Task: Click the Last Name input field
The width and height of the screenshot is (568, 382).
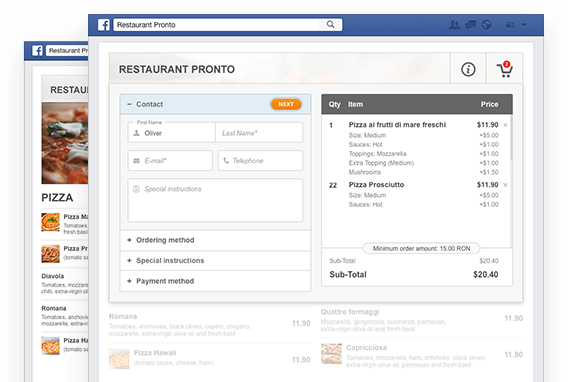Action: coord(259,133)
